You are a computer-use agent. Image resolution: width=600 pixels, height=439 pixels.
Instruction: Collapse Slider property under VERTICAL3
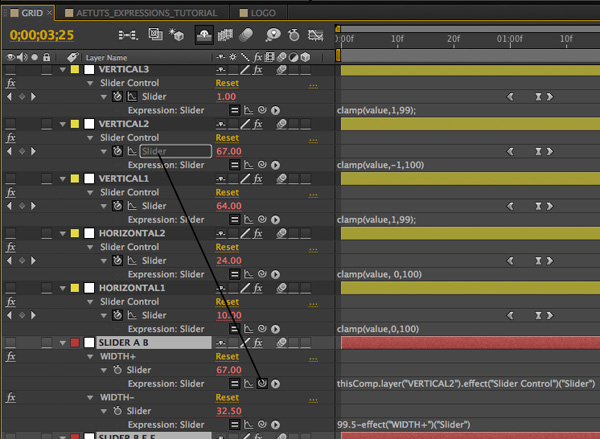(104, 97)
